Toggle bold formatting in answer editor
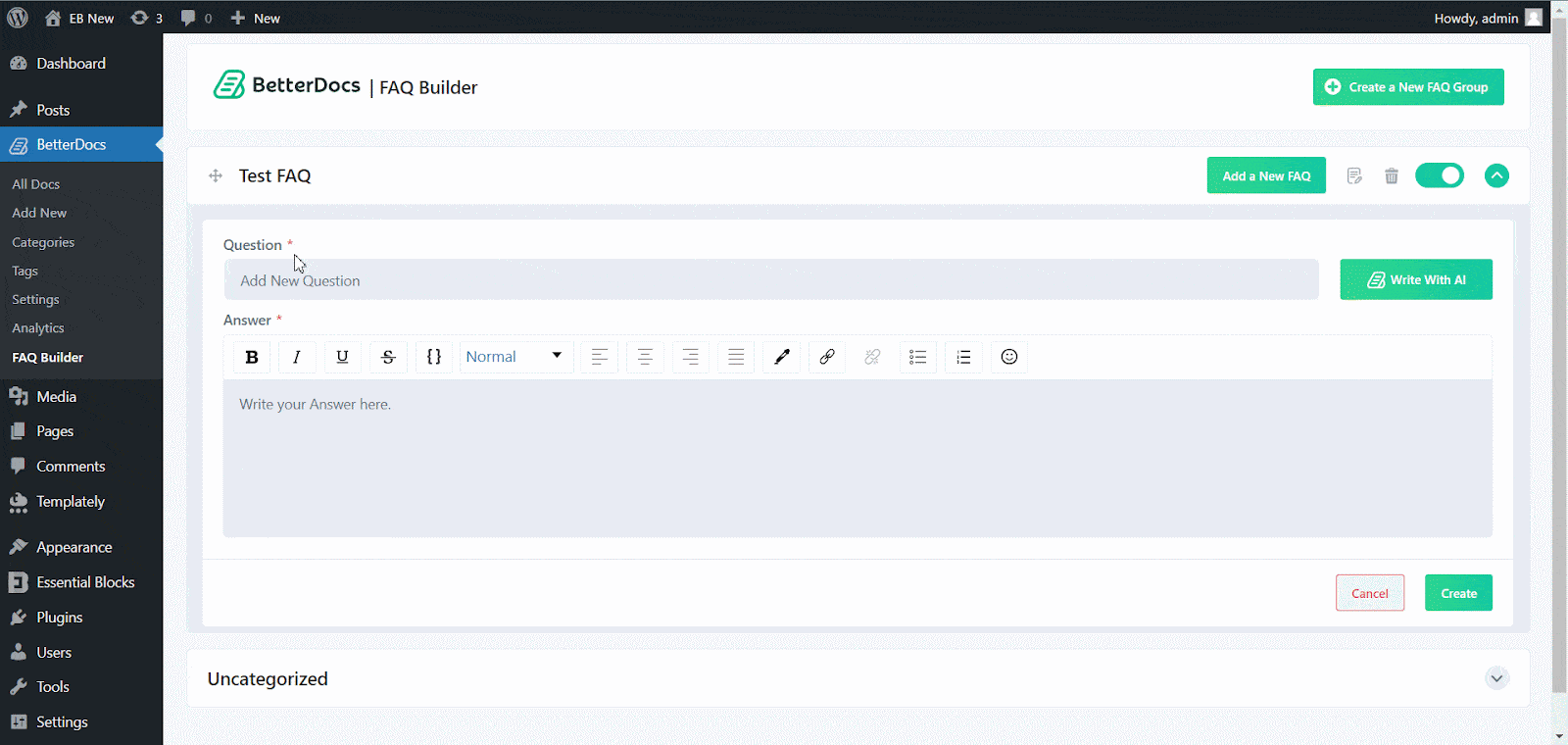The height and width of the screenshot is (745, 1568). (x=252, y=357)
